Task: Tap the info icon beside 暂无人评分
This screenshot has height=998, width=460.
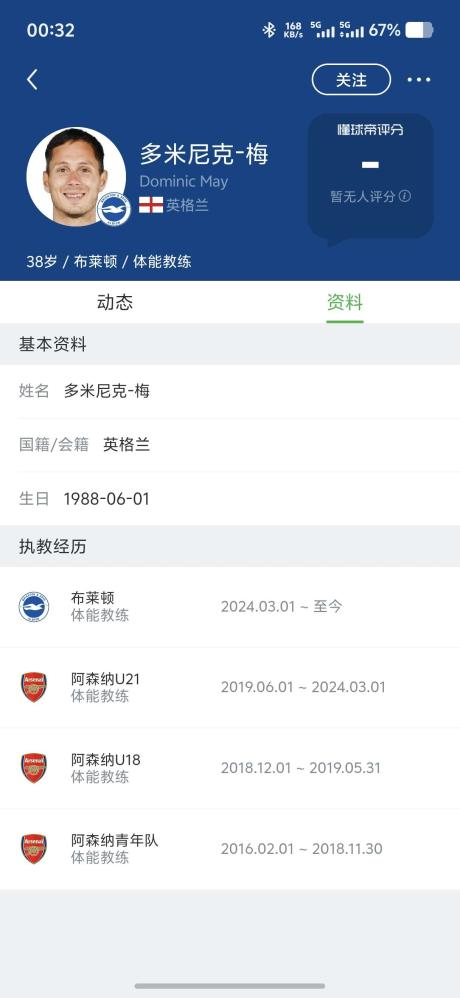Action: tap(405, 196)
